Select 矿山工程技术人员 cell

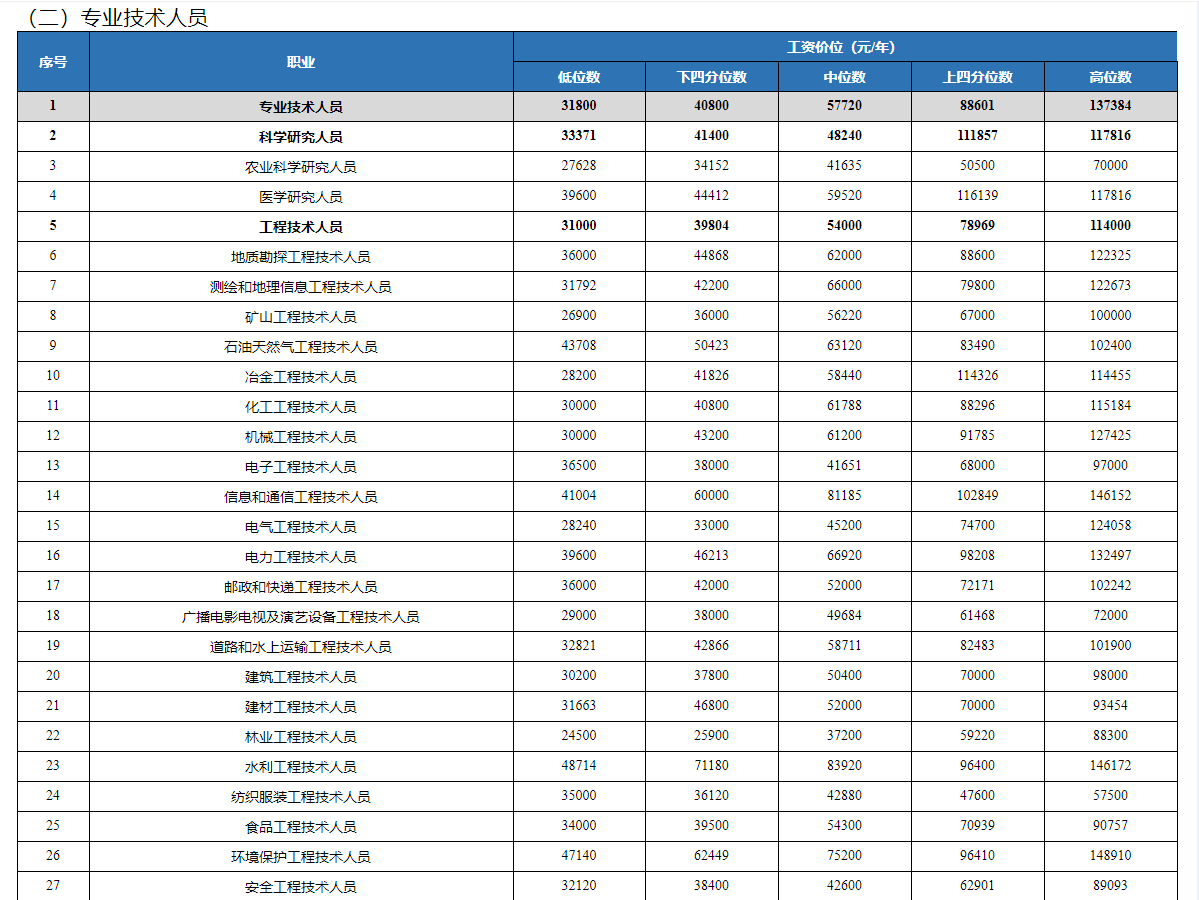tap(301, 317)
